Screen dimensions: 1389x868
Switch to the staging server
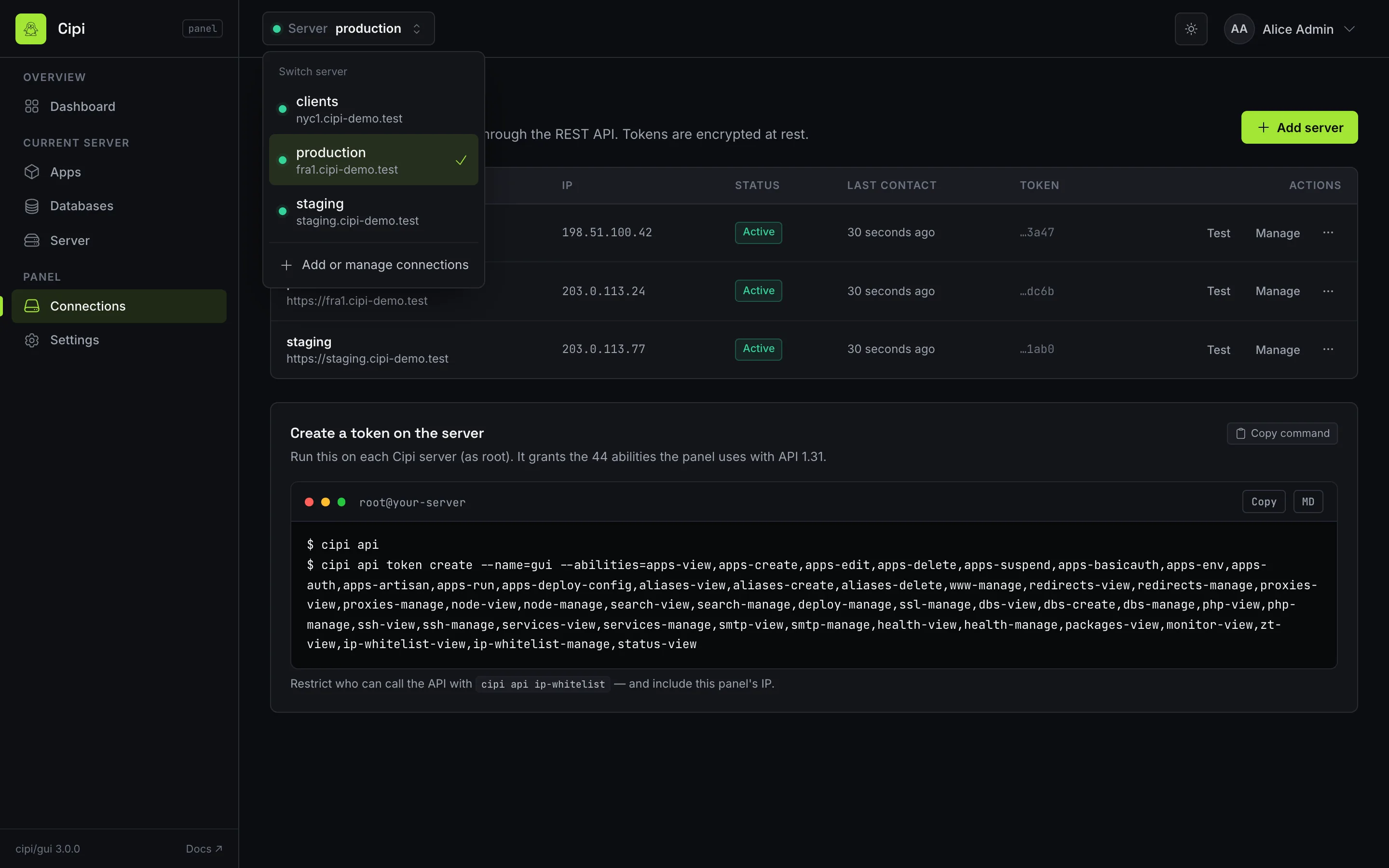[374, 211]
